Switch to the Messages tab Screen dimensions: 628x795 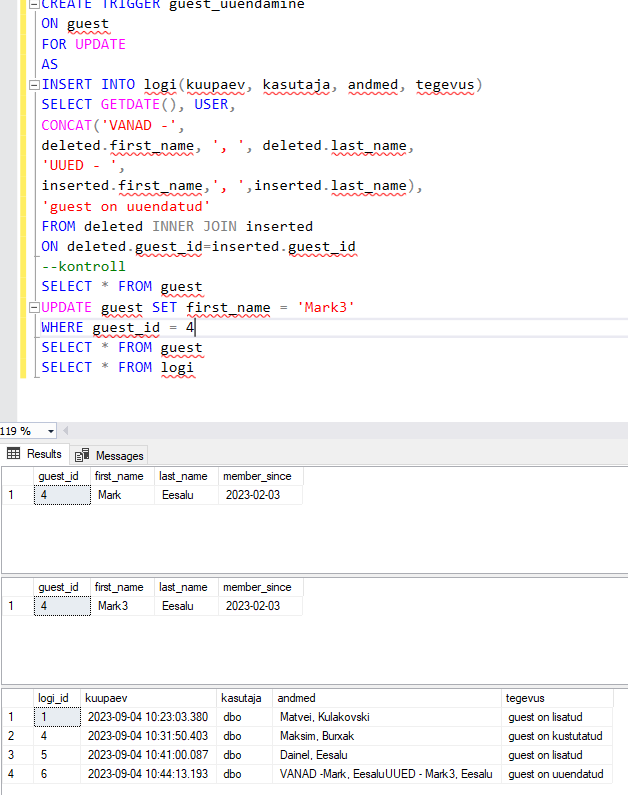pos(108,455)
